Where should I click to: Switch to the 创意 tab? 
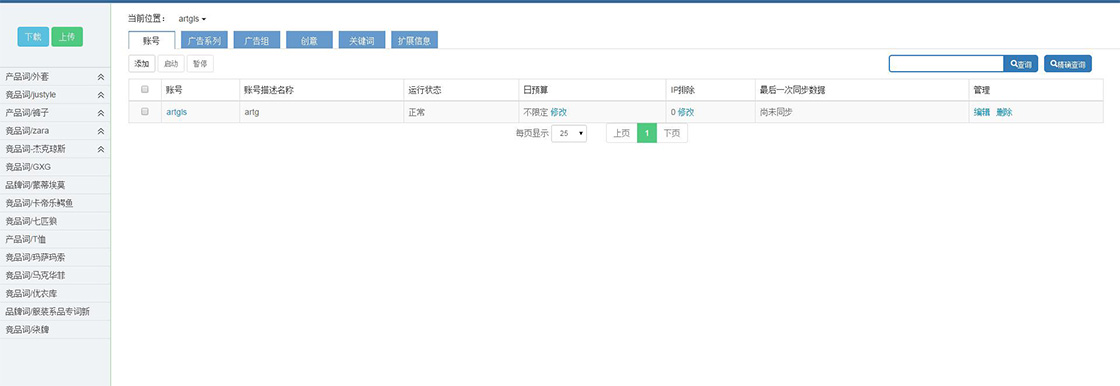pyautogui.click(x=309, y=41)
